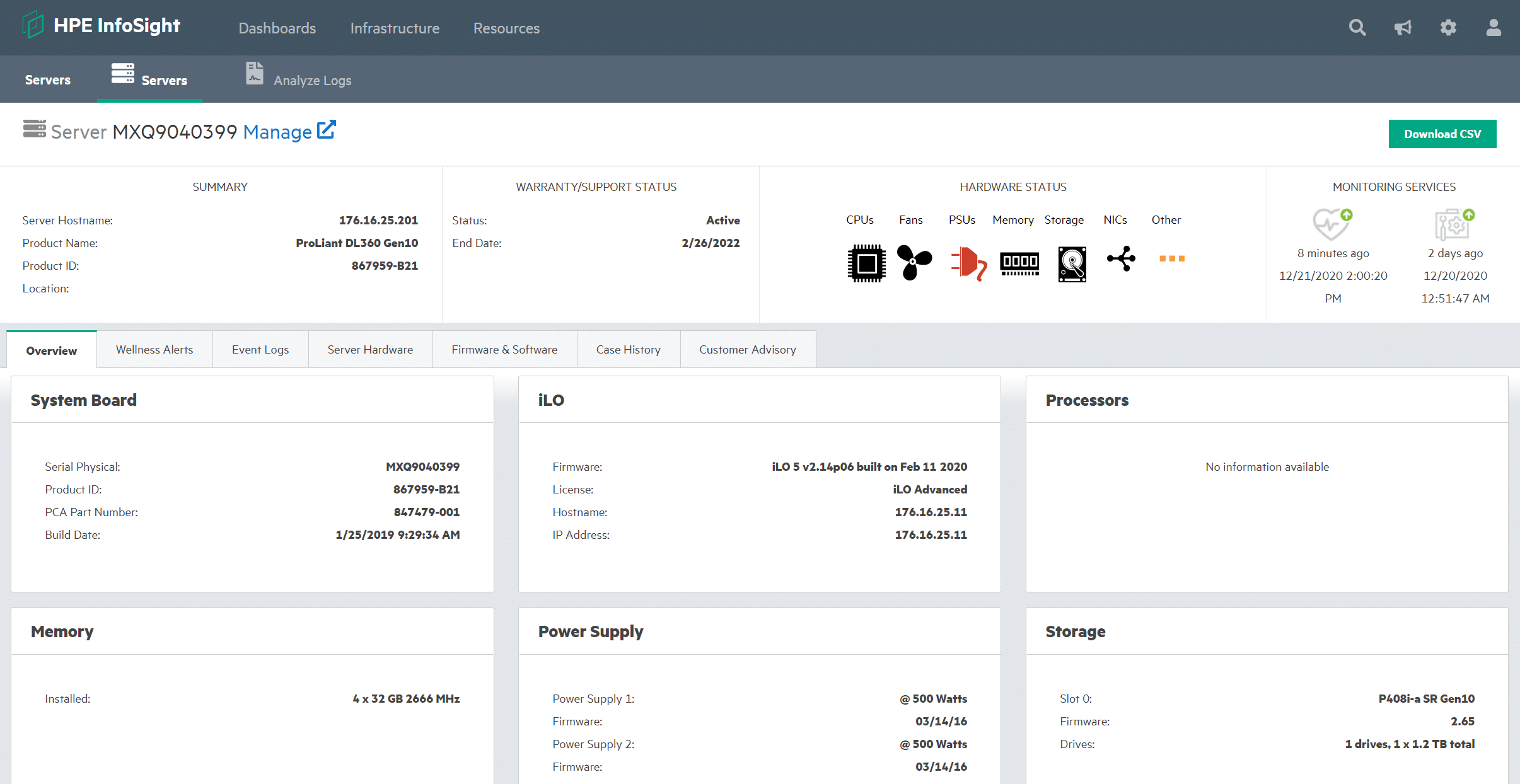The height and width of the screenshot is (784, 1520).
Task: Click the System Board card heading
Action: pyautogui.click(x=84, y=400)
